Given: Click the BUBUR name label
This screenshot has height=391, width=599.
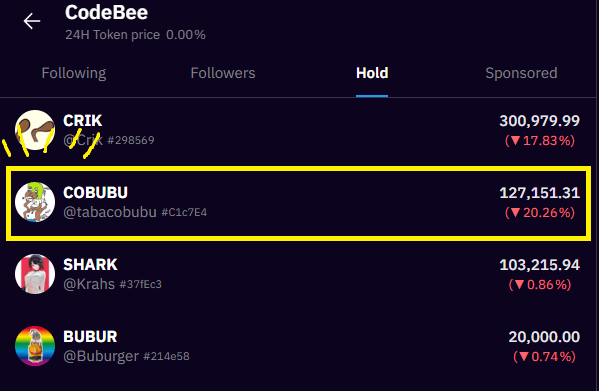Looking at the screenshot, I should pos(90,337).
